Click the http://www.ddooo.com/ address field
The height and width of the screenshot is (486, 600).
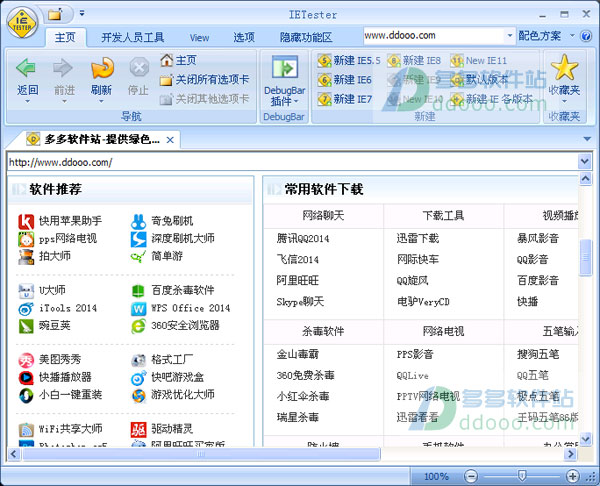(x=292, y=162)
